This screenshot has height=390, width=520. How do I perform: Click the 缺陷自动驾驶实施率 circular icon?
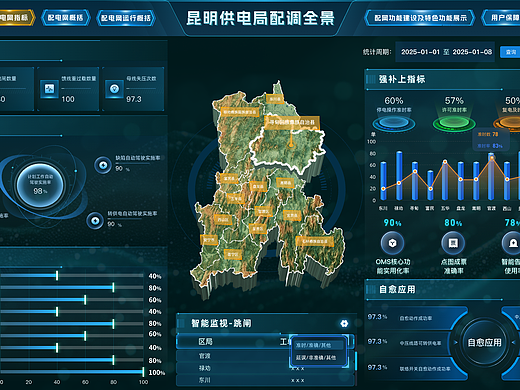(103, 165)
